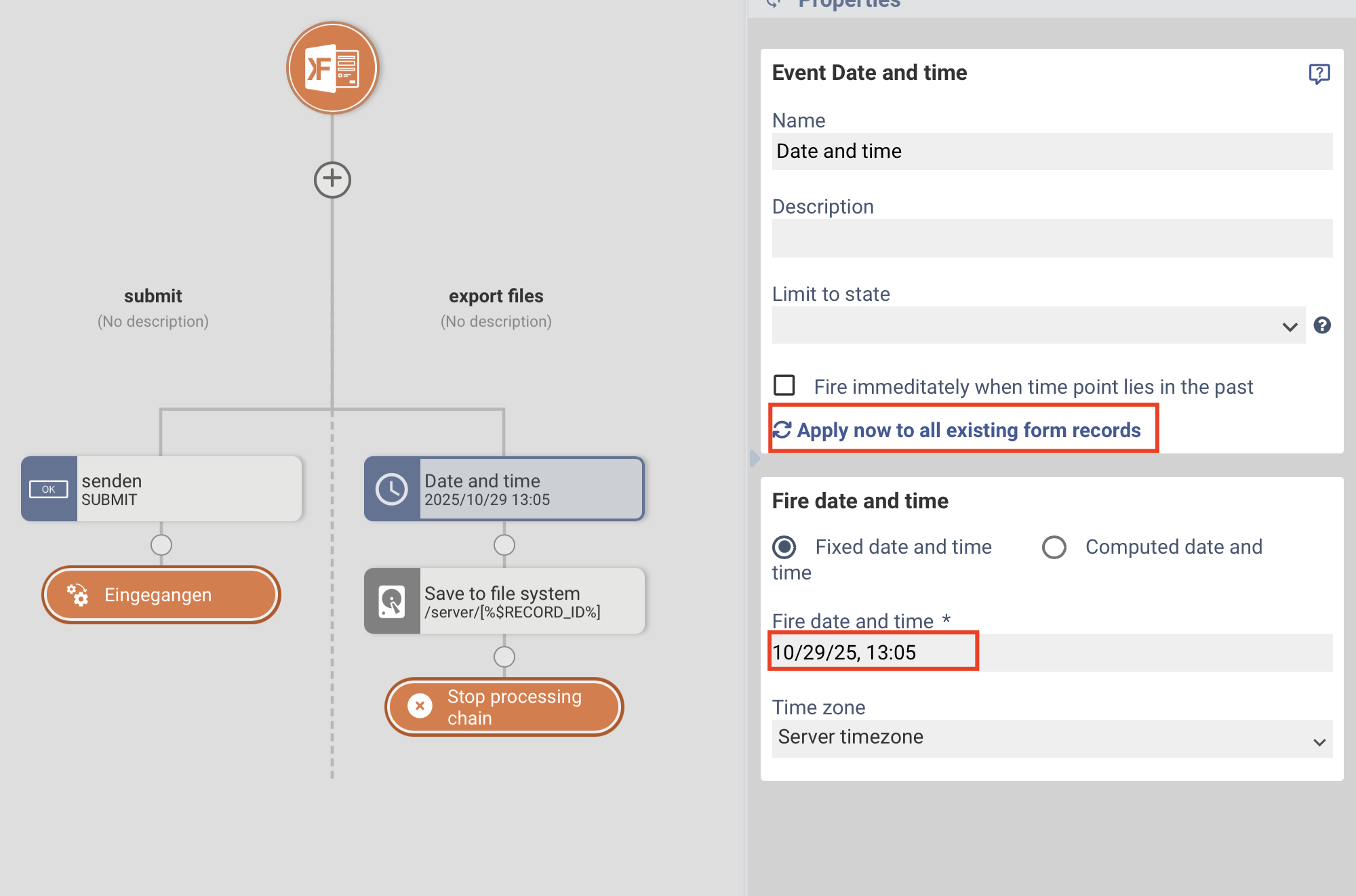Select Computed date and time radio option

(1054, 546)
